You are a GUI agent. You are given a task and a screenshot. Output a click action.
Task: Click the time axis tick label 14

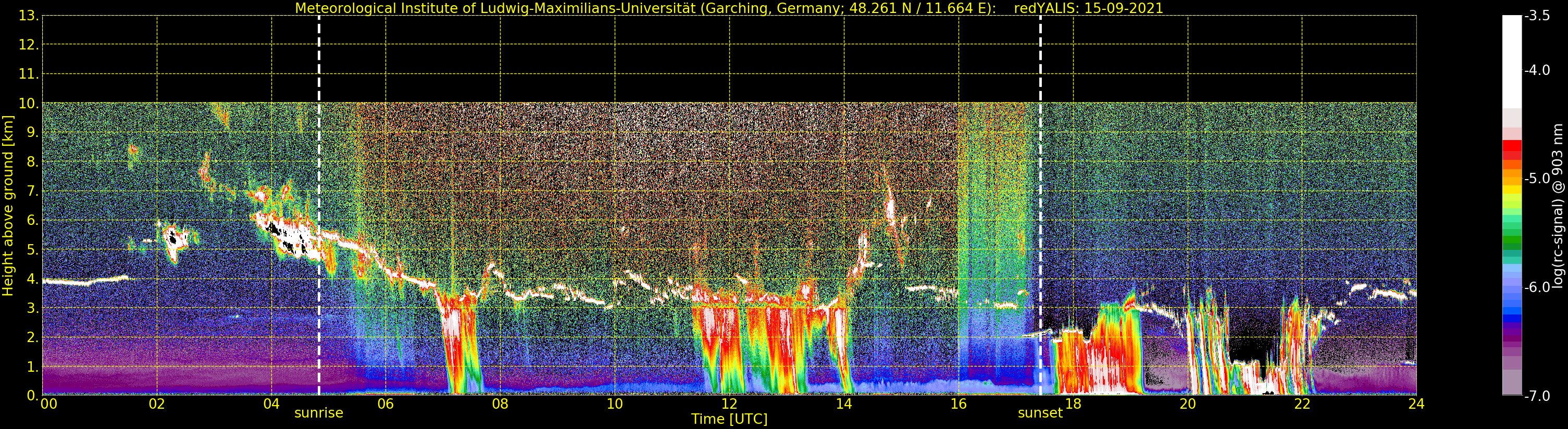pyautogui.click(x=844, y=403)
